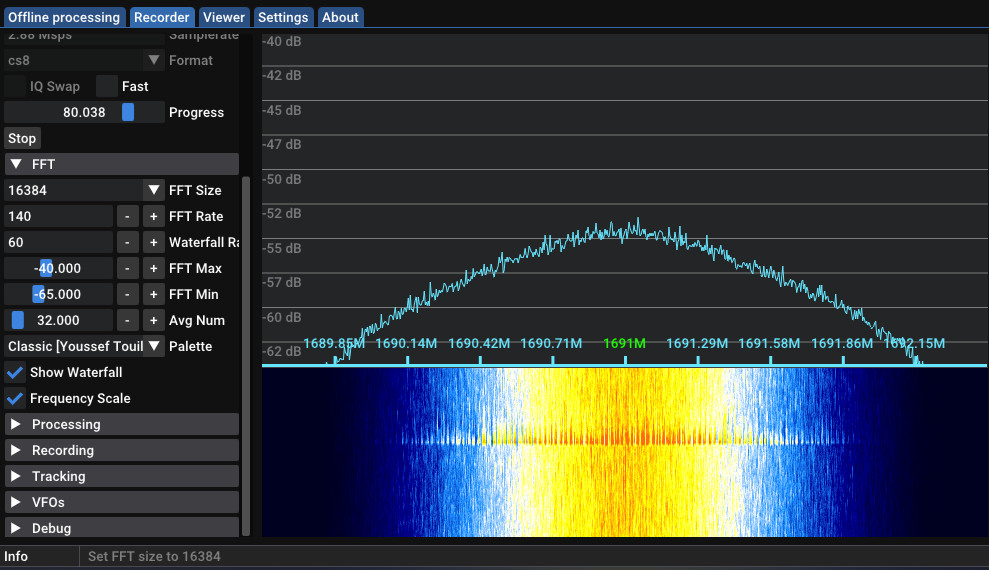This screenshot has height=570, width=989.
Task: Open the Palette dropdown list
Action: [153, 346]
